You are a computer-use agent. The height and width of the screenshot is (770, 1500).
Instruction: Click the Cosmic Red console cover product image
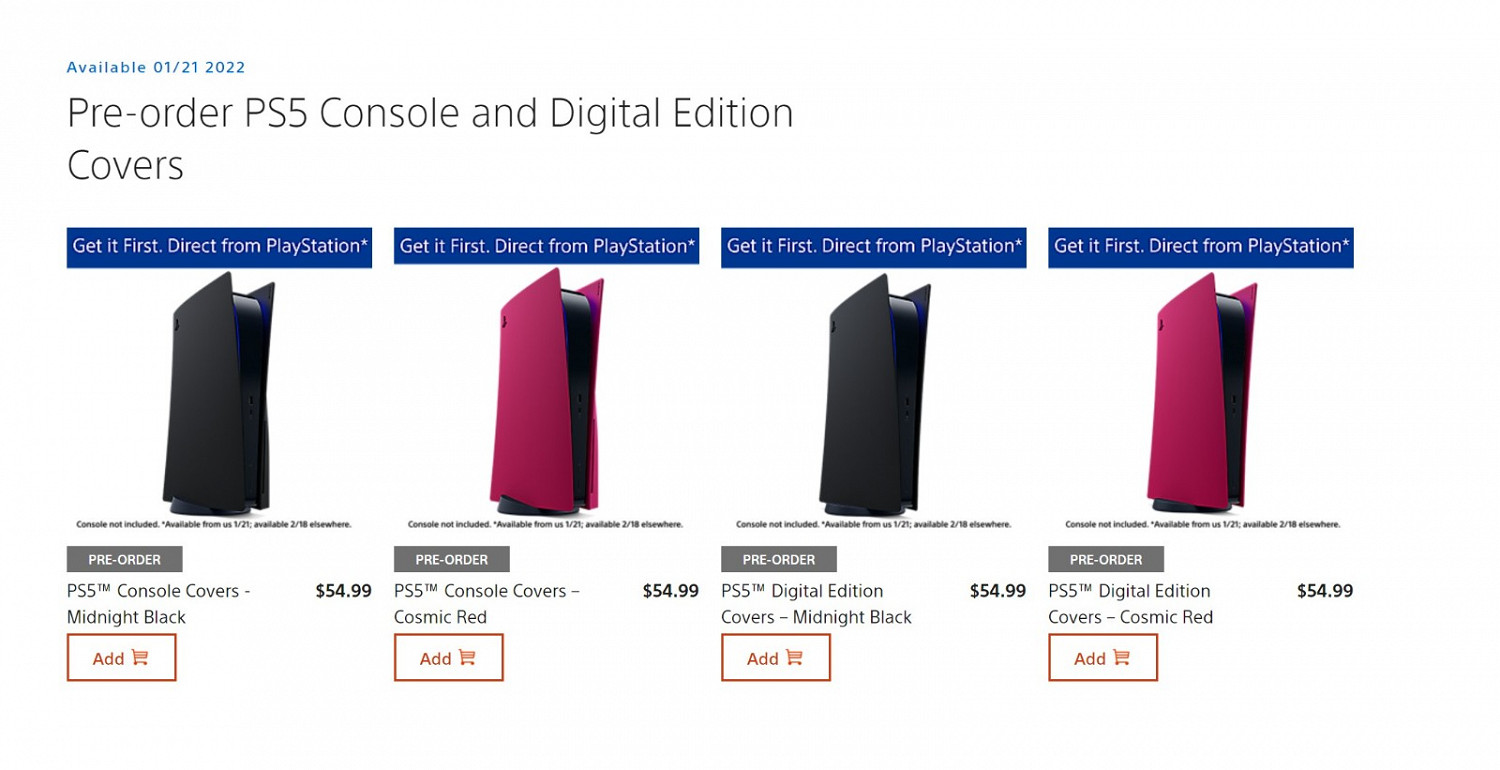[x=545, y=395]
